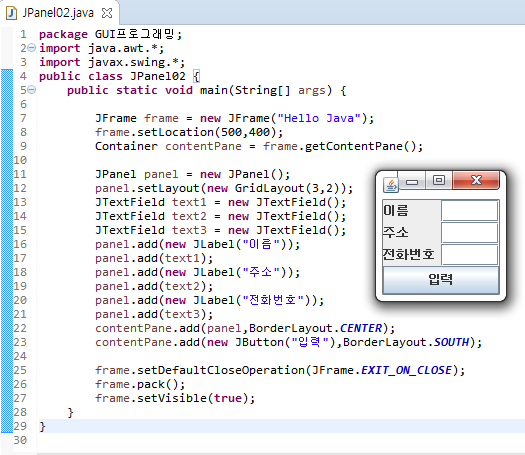Click EXIT_ON_CLOSE constant on line 25
This screenshot has height=455, width=525.
(406, 370)
